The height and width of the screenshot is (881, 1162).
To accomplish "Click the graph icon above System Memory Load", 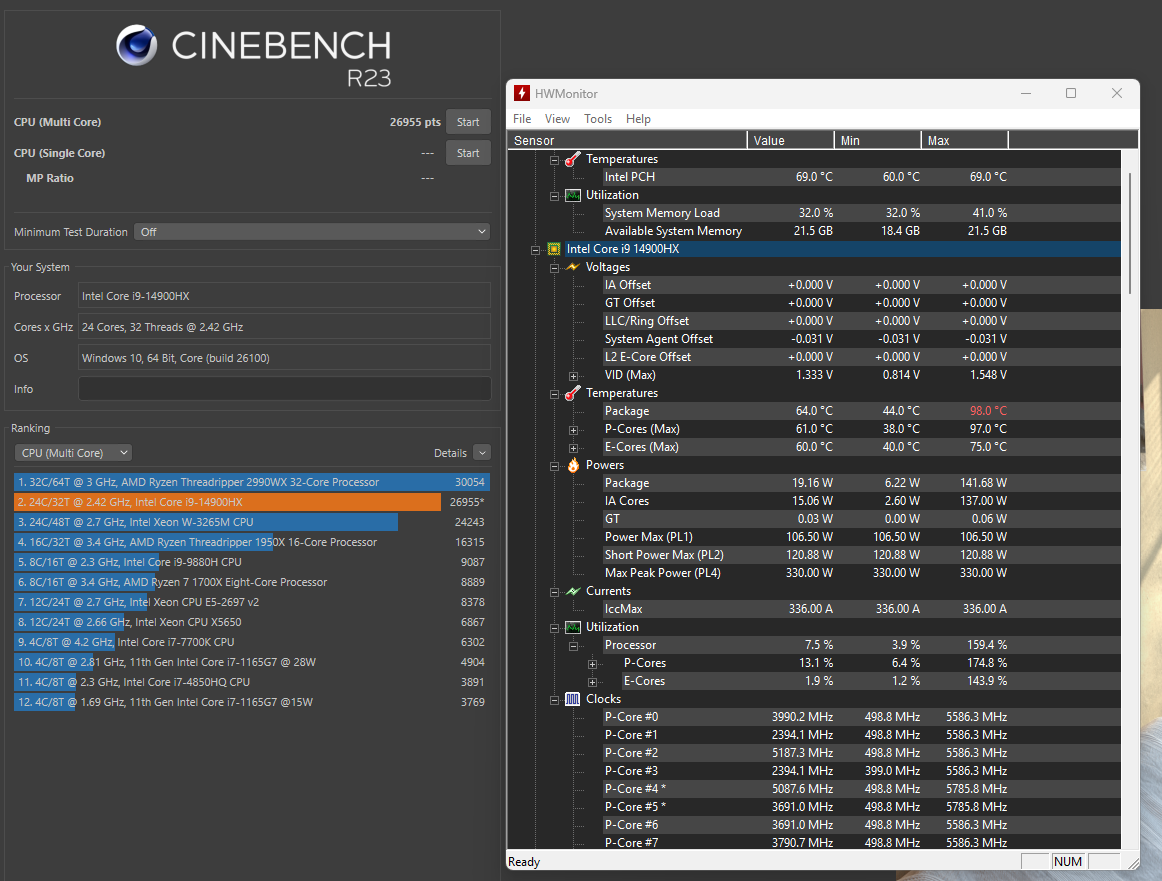I will [573, 195].
